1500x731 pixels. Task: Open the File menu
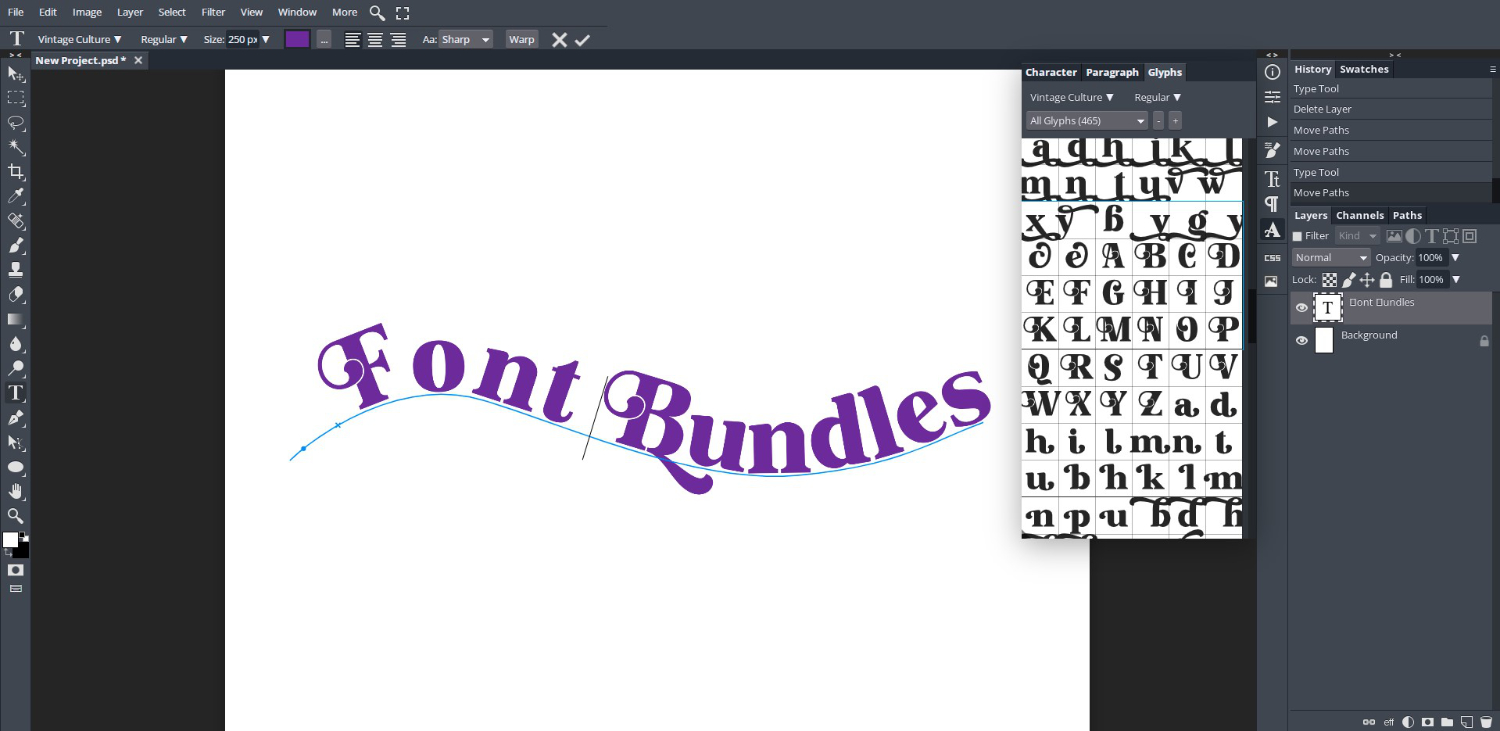click(16, 12)
